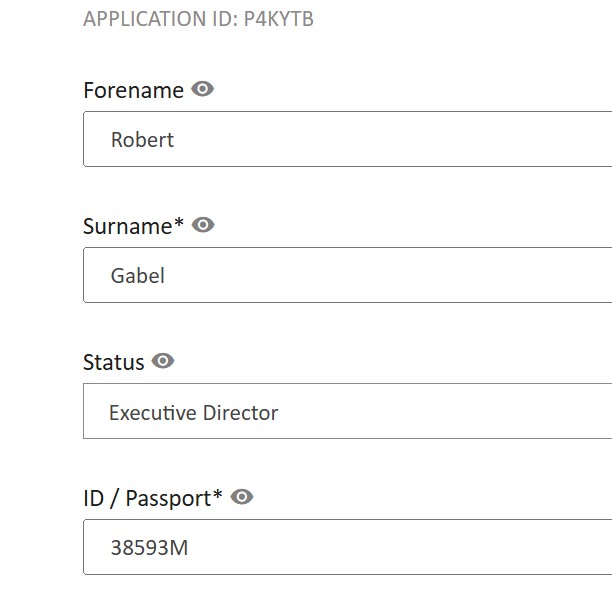Click the APPLICATION ID header text
This screenshot has width=612, height=595.
(x=198, y=19)
